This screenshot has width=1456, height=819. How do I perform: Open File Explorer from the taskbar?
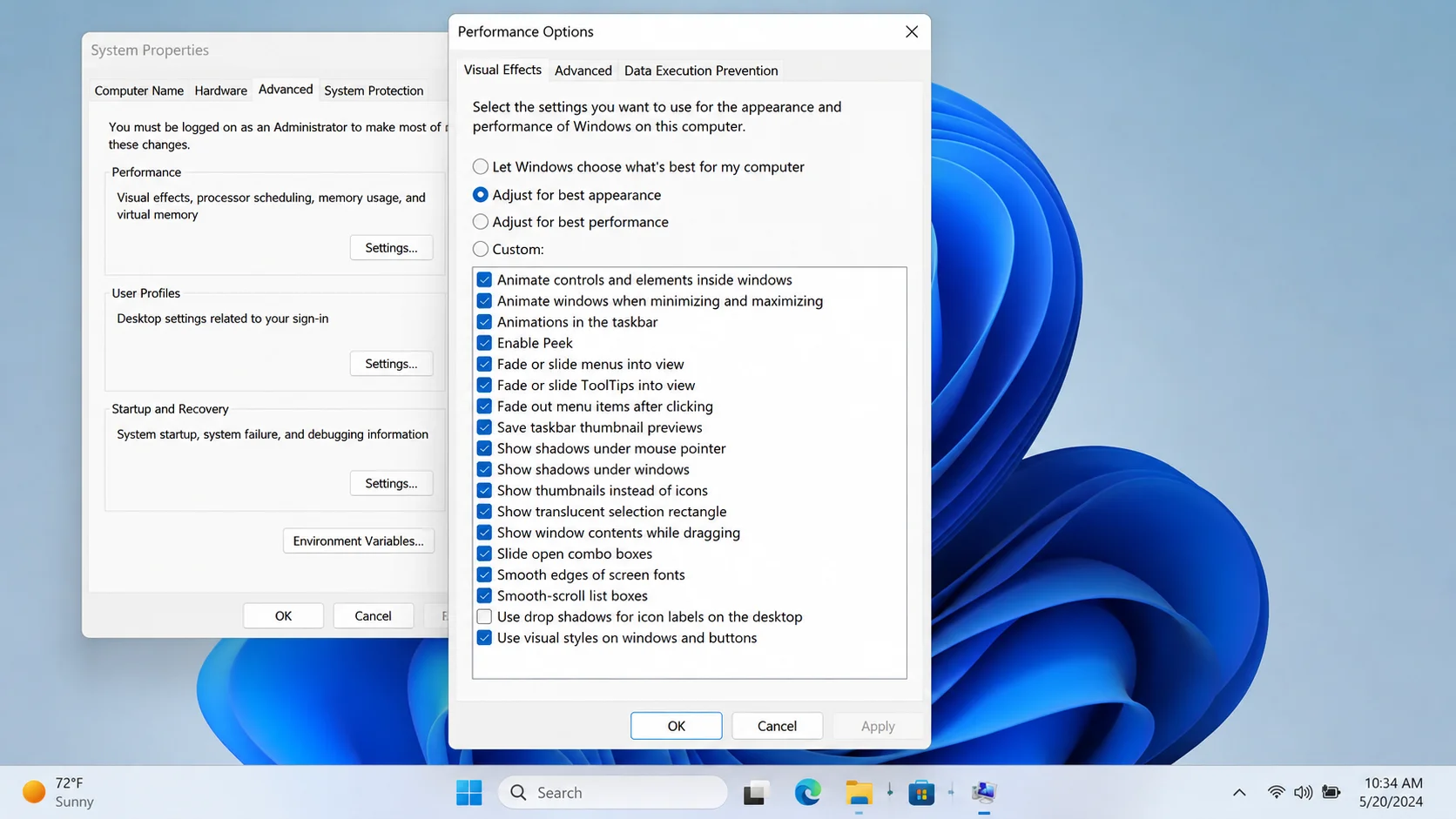pyautogui.click(x=859, y=792)
